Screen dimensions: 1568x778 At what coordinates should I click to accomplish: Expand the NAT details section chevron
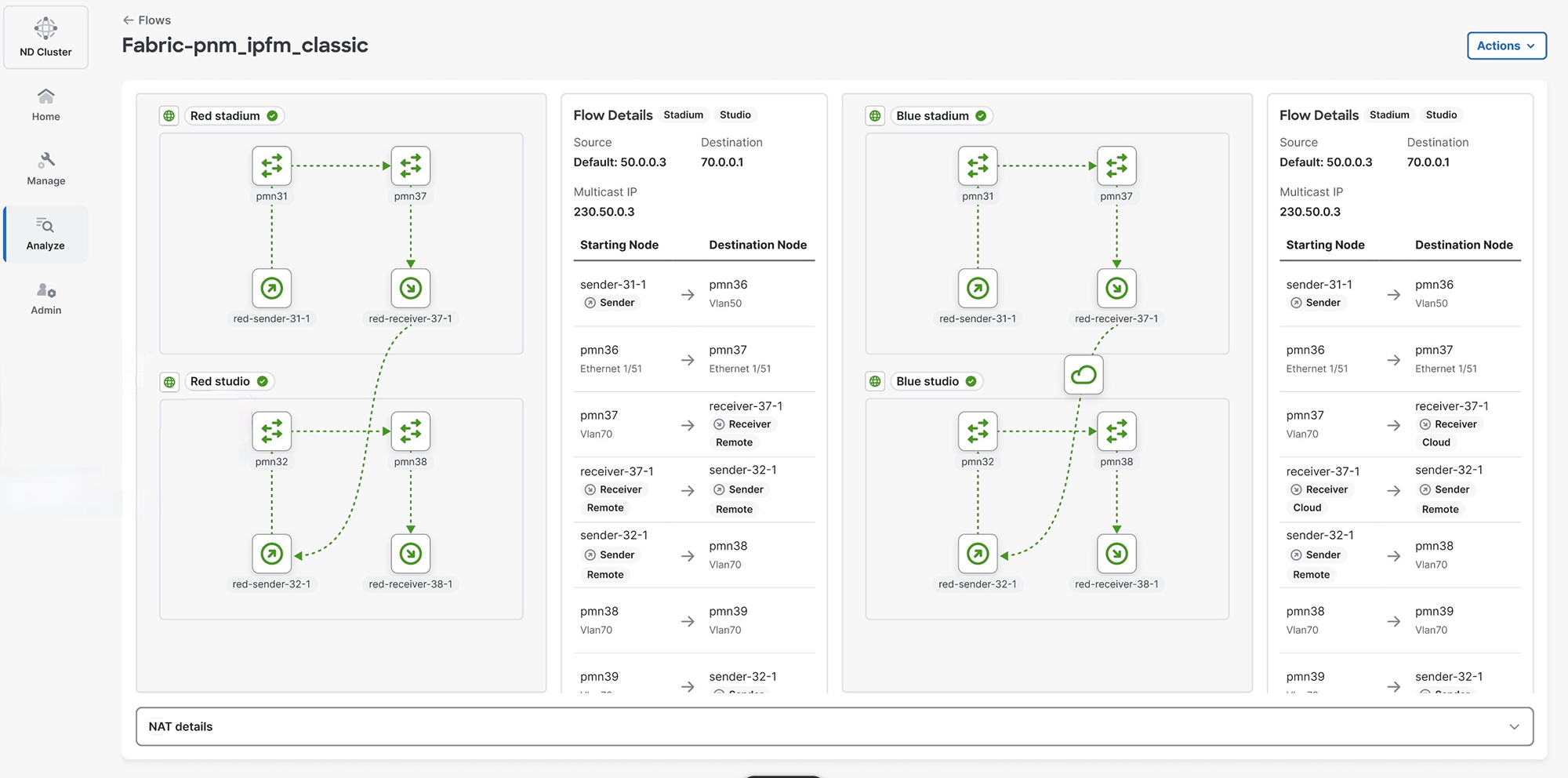1514,727
